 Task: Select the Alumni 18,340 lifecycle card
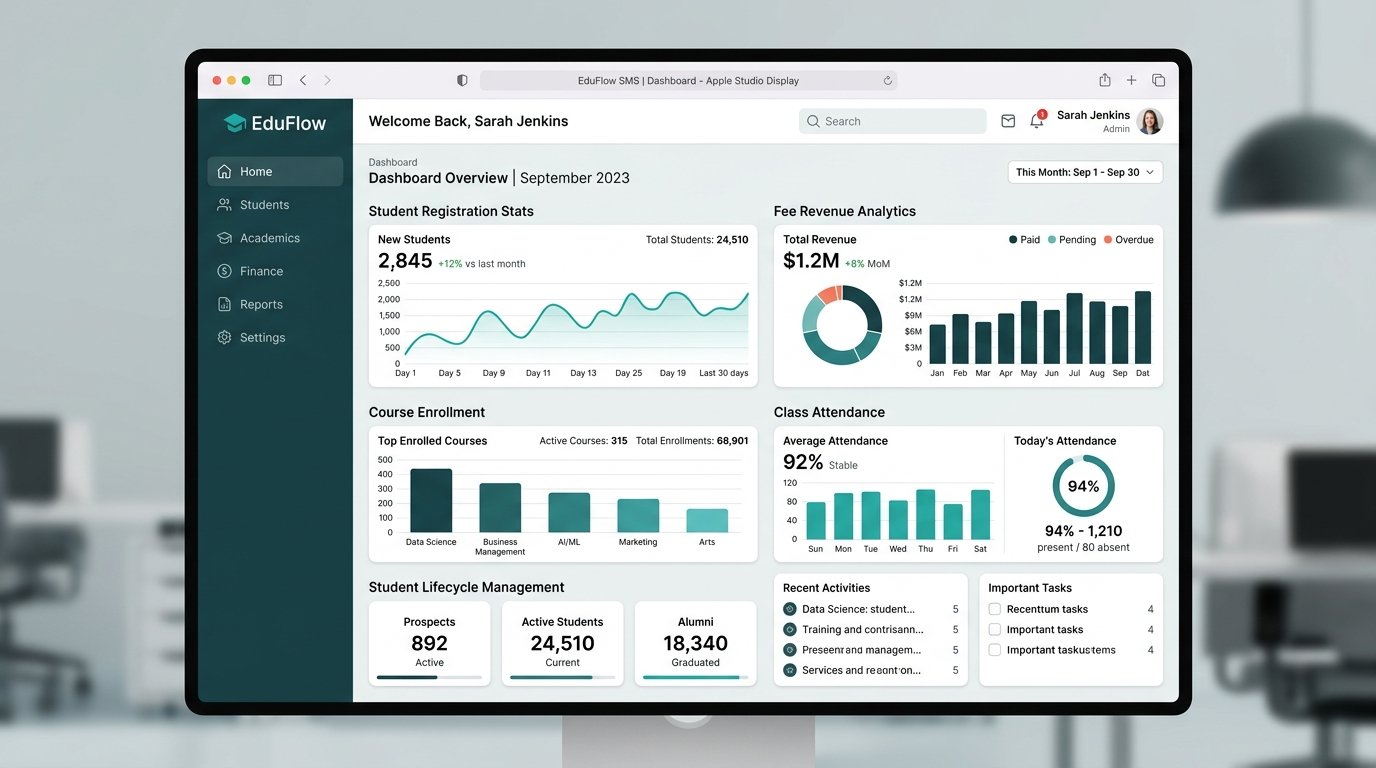coord(695,643)
